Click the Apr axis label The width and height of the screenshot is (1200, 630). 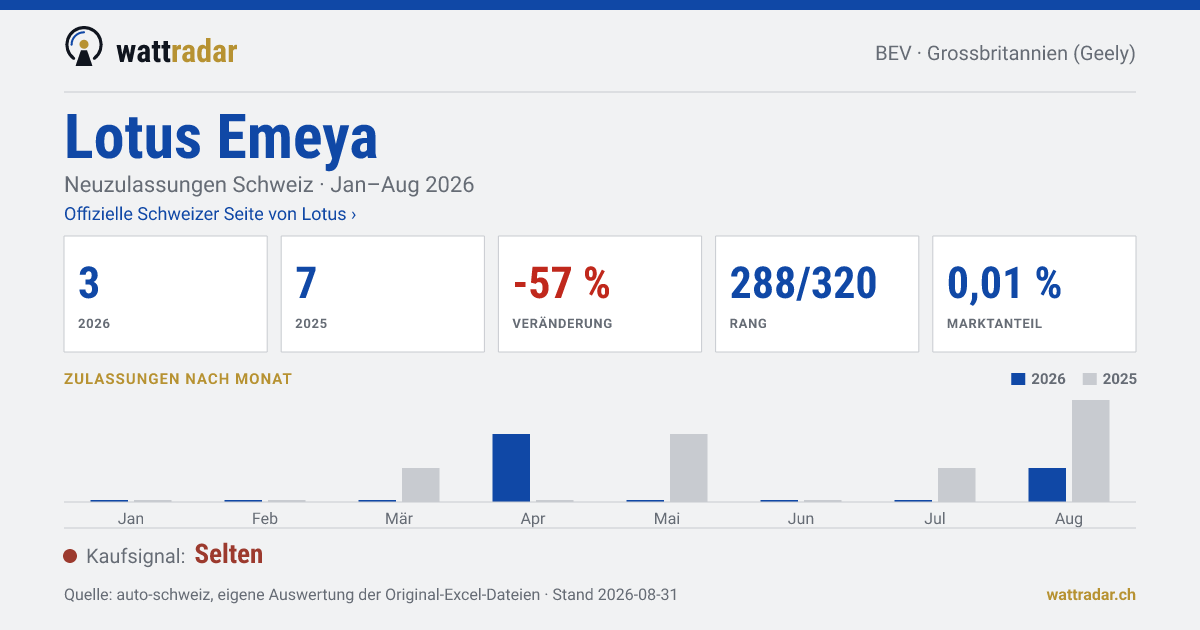coord(533,518)
